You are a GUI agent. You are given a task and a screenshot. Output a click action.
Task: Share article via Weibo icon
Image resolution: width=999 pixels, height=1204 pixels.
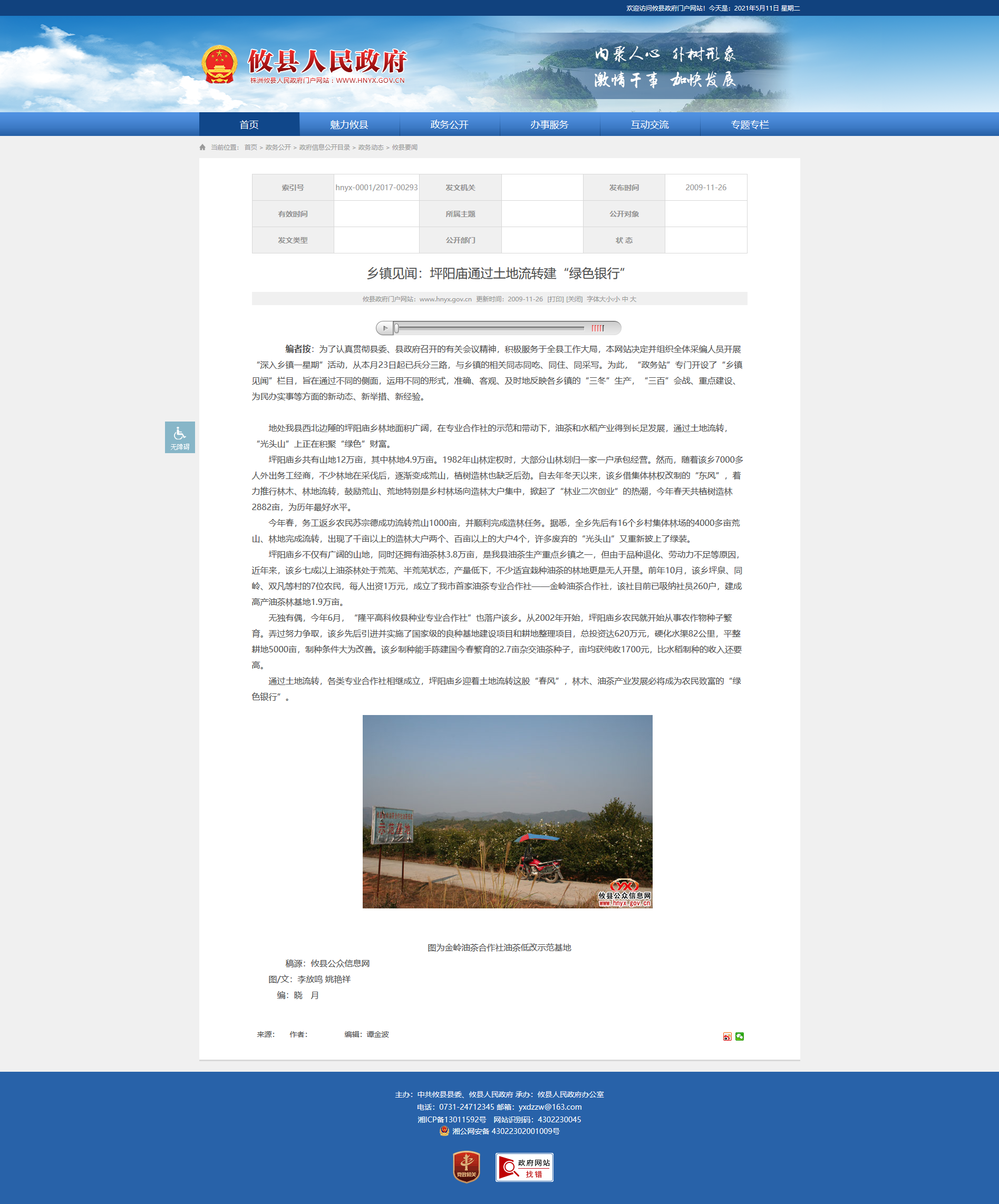click(727, 1036)
